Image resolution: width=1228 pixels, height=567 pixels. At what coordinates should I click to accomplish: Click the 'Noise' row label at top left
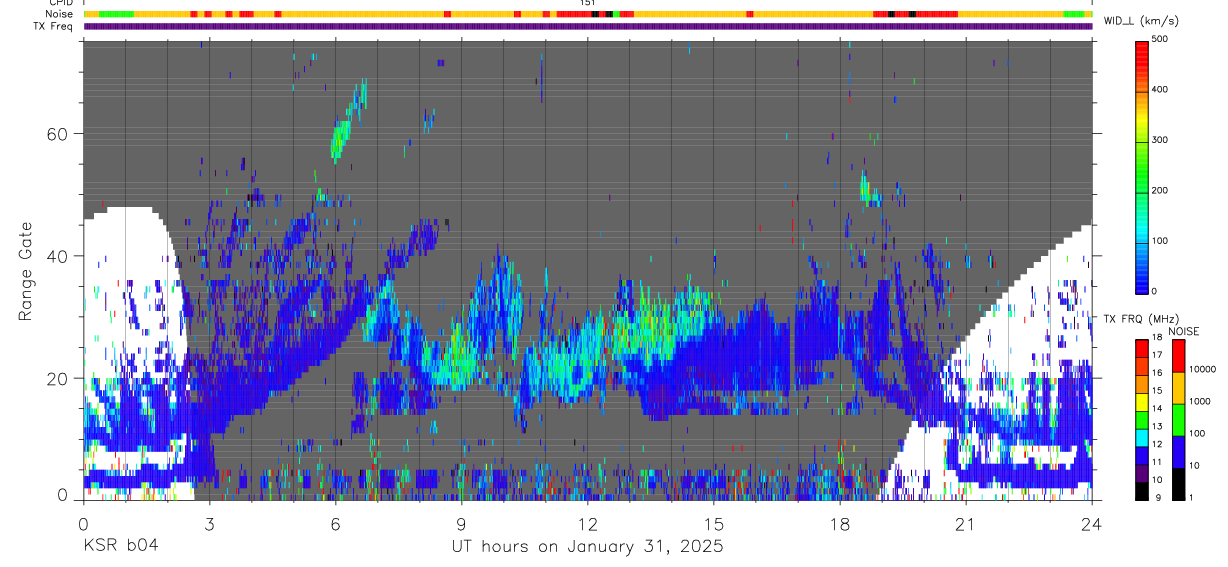tap(61, 15)
